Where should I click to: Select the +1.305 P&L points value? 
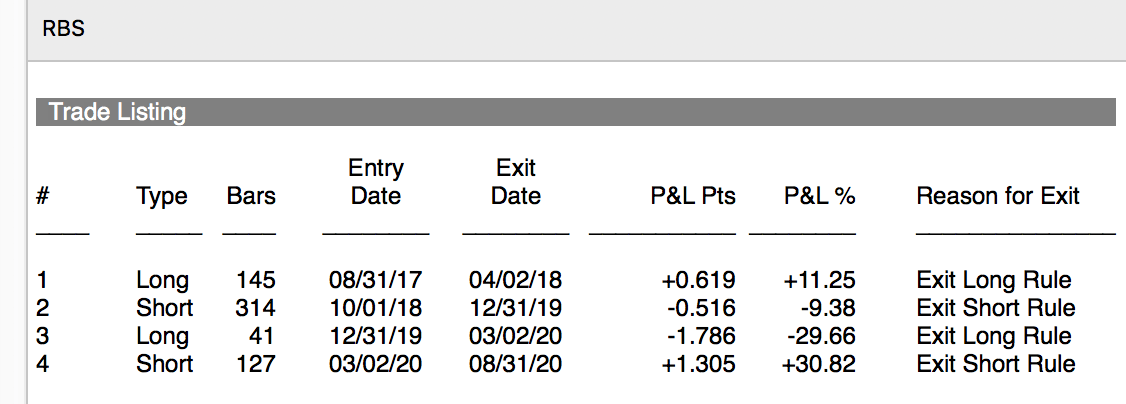pyautogui.click(x=698, y=364)
